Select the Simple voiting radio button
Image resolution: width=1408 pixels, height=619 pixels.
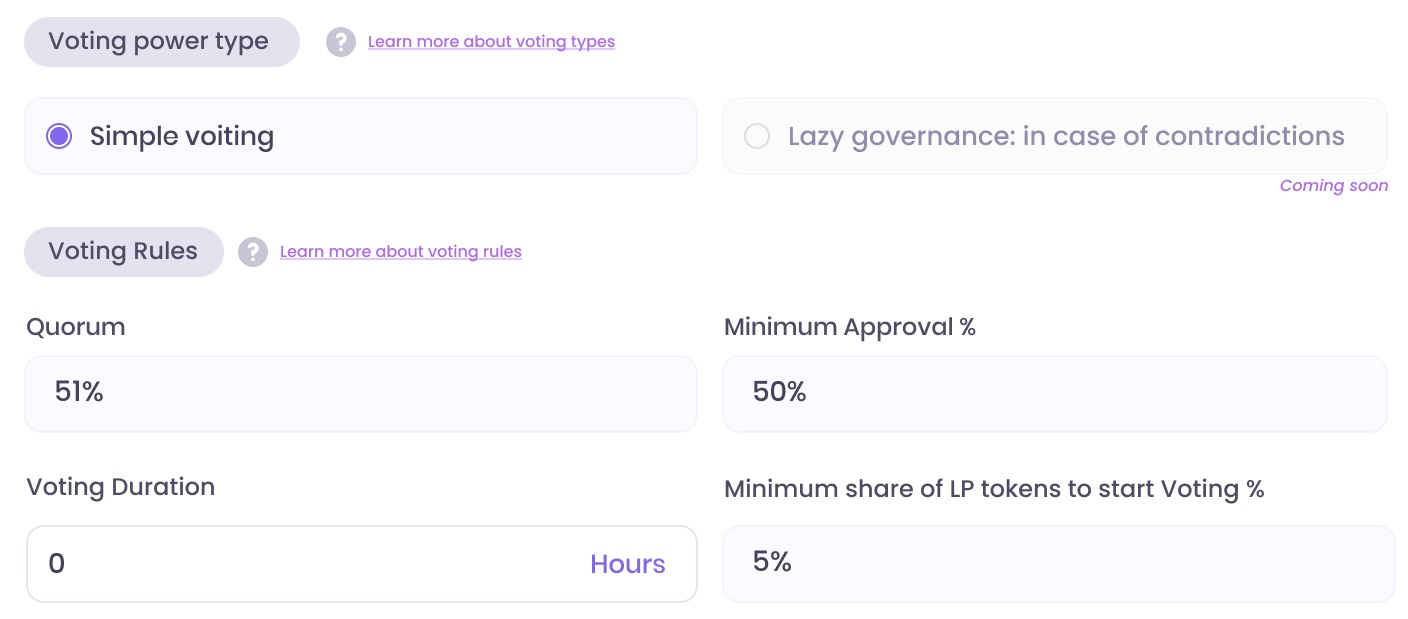[x=59, y=136]
